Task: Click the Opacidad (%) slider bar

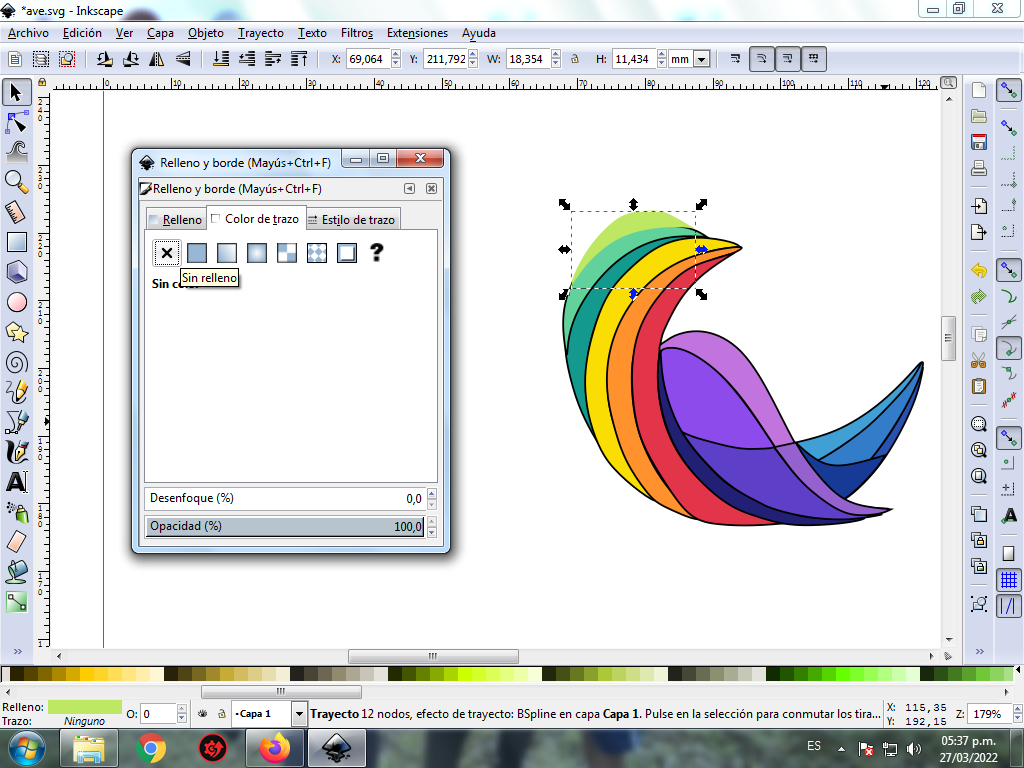Action: (x=285, y=527)
